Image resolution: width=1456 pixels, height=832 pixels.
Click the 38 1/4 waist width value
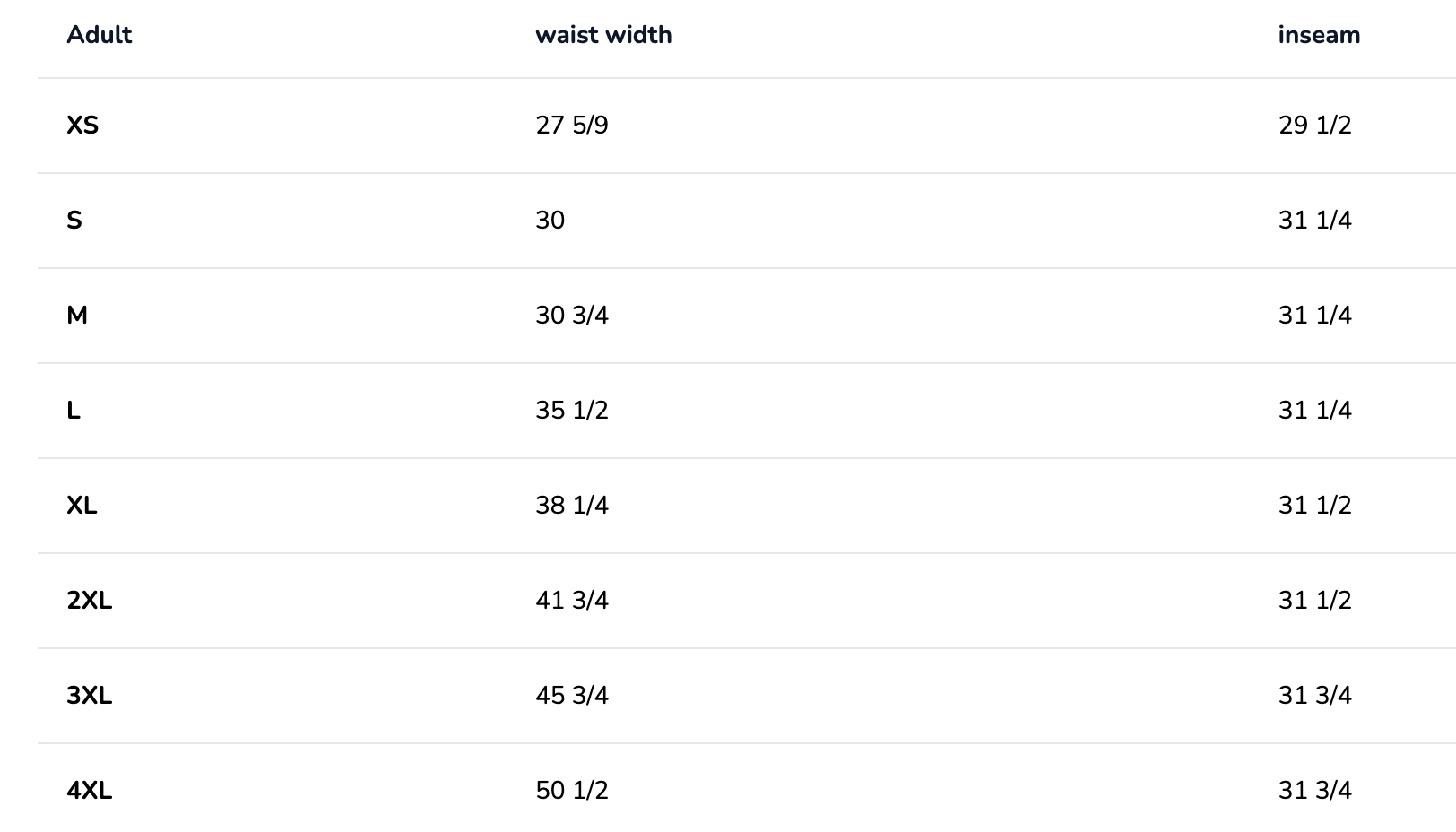[x=572, y=506]
